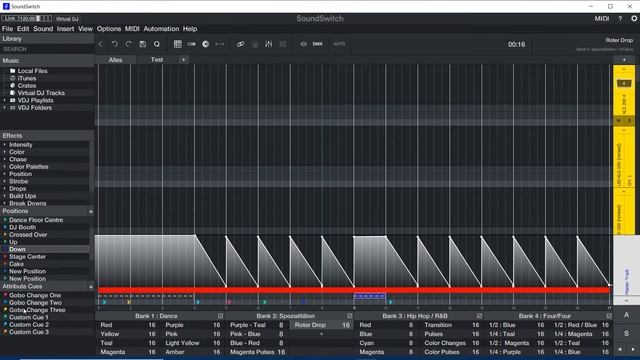Expand the Strobe effects group
Screen dimensions: 640x360
tap(4, 181)
